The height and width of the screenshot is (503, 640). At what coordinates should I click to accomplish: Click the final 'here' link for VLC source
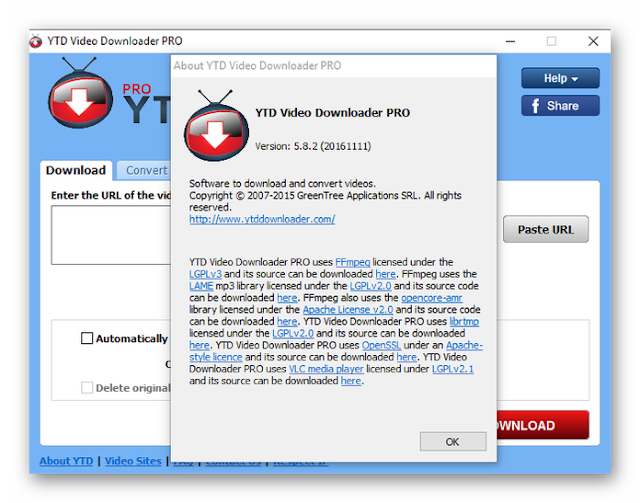351,381
